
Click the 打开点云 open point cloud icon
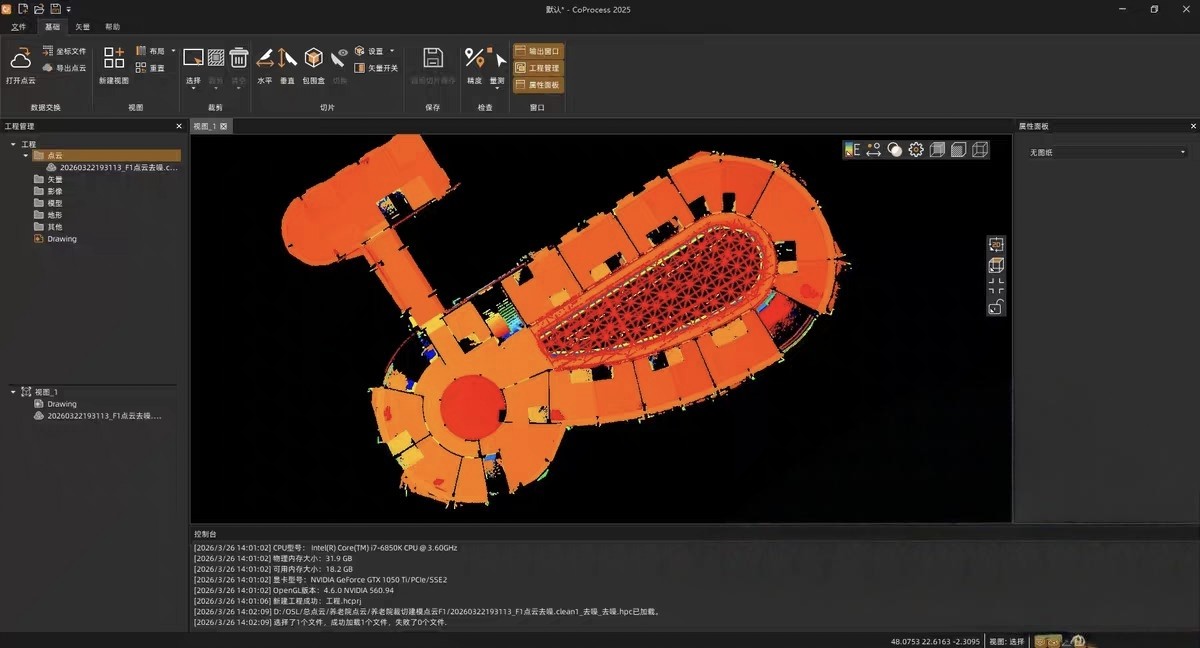point(20,59)
